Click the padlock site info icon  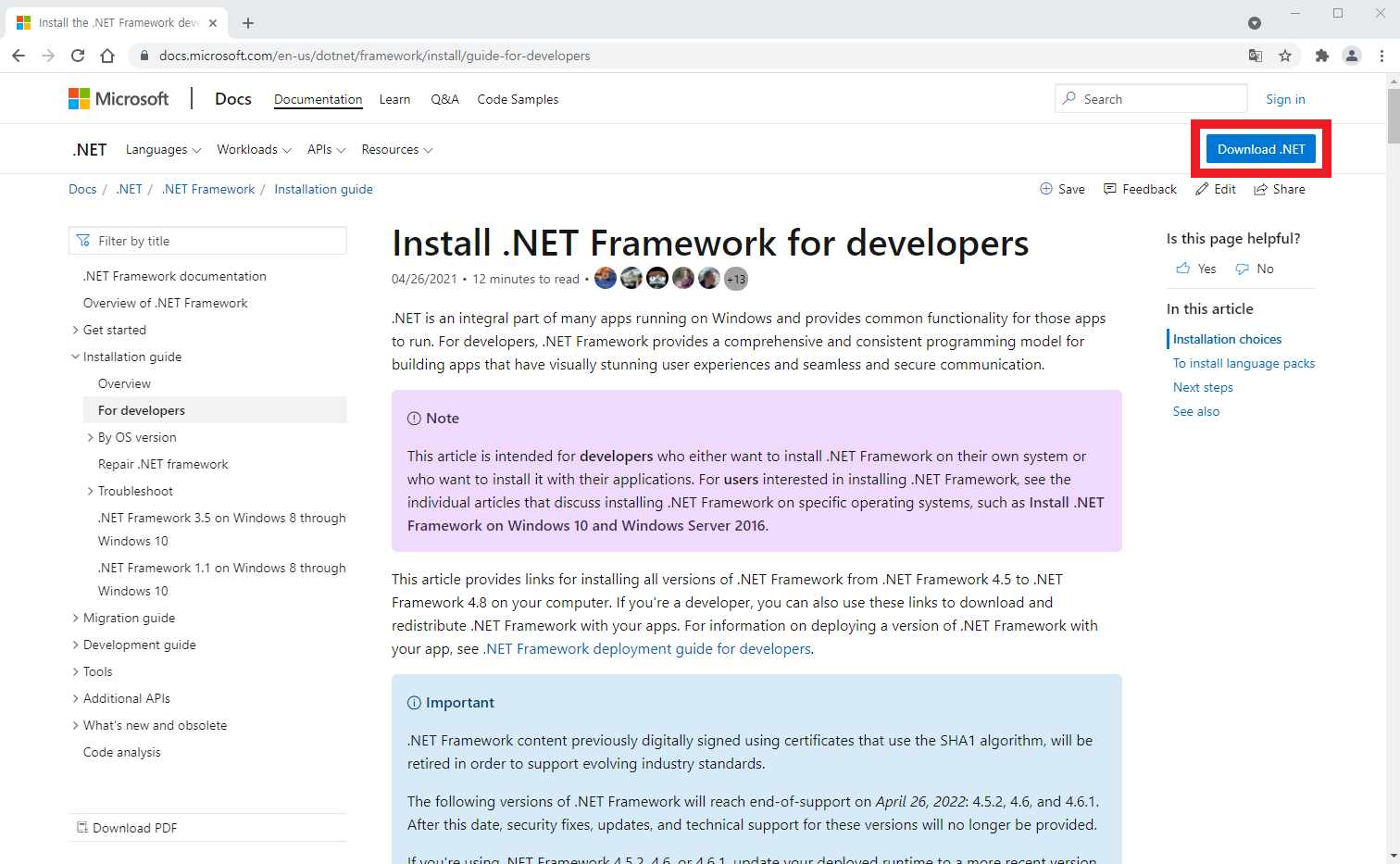pyautogui.click(x=144, y=56)
